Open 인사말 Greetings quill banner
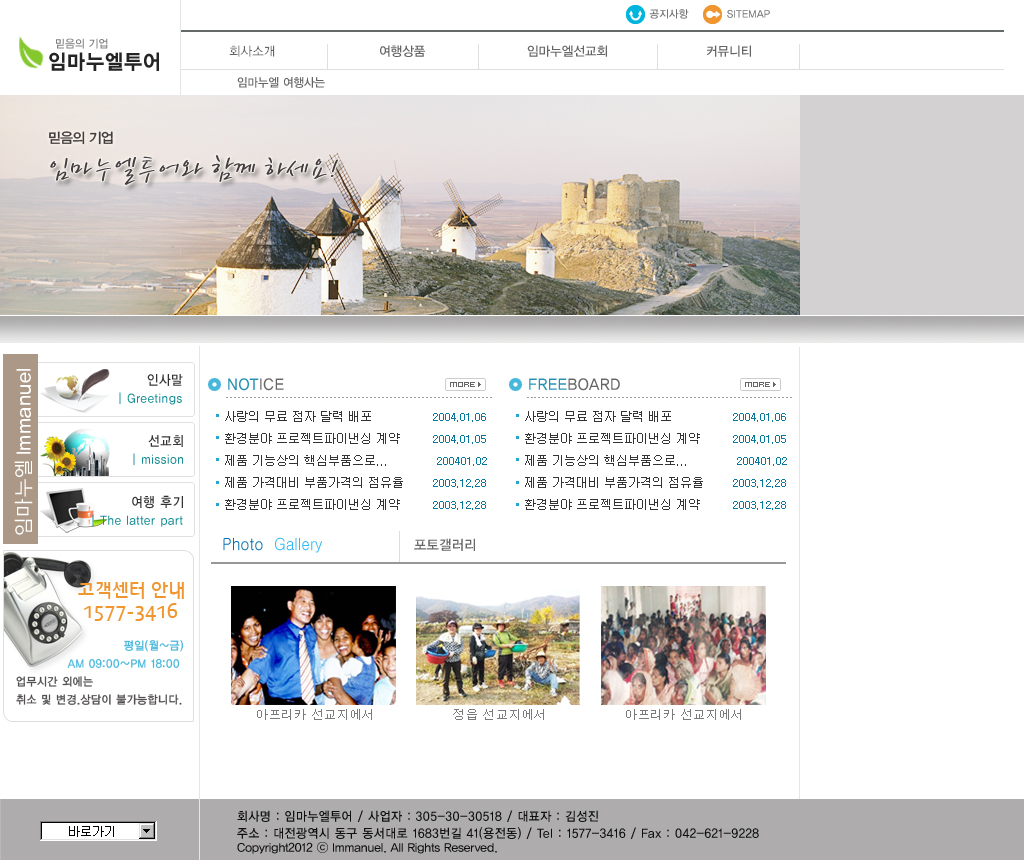 (x=116, y=389)
